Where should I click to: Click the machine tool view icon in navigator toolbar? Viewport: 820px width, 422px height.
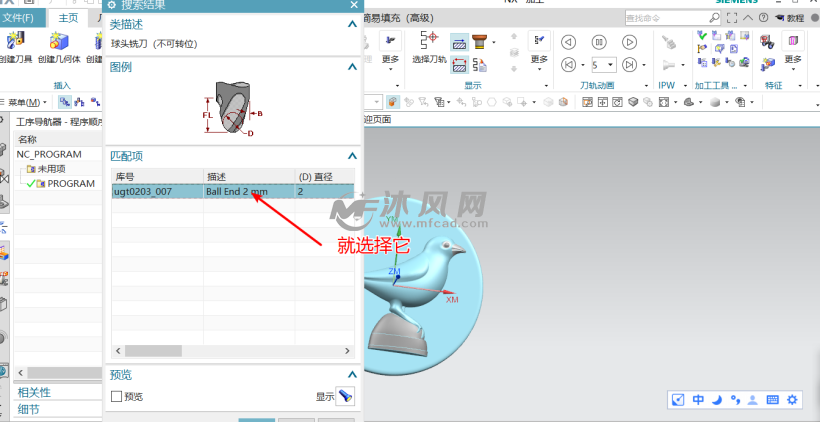(79, 102)
